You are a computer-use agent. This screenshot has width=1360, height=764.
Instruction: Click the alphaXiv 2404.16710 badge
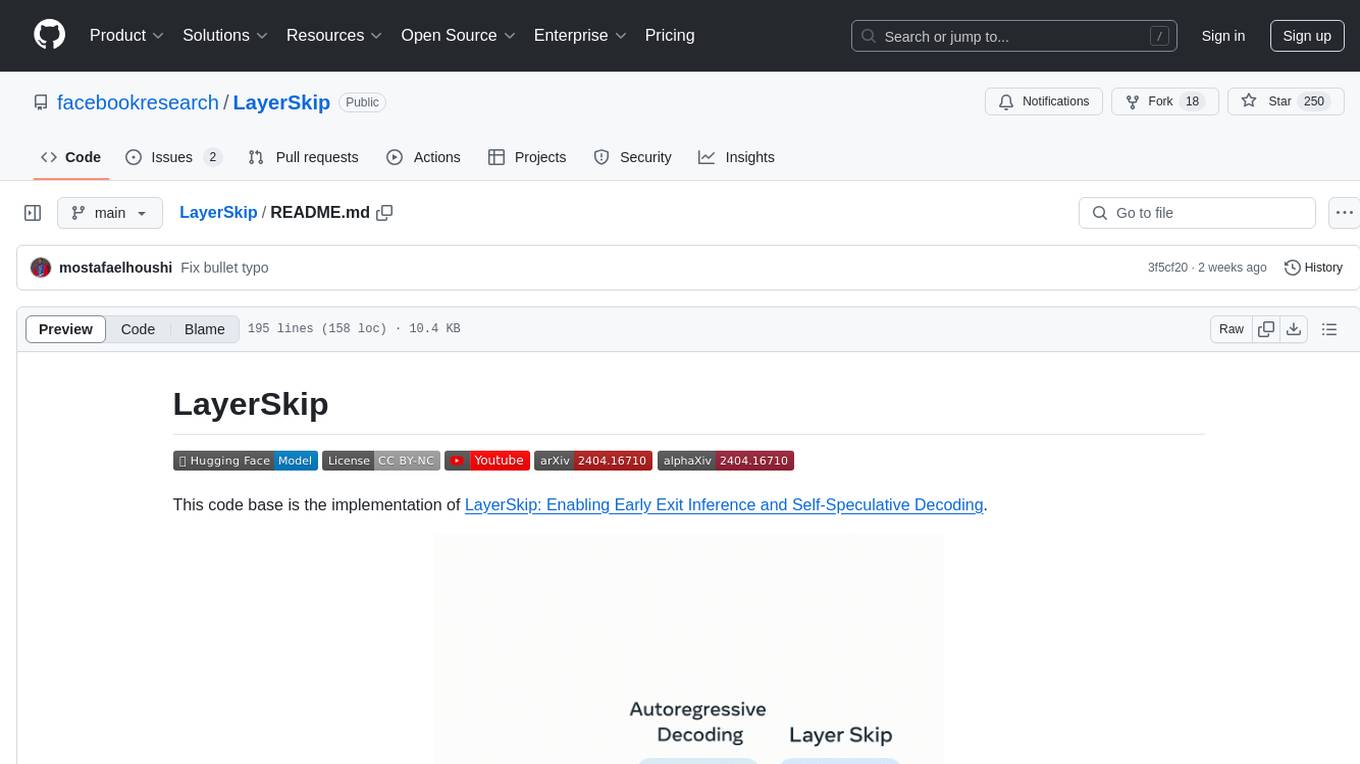pos(725,460)
